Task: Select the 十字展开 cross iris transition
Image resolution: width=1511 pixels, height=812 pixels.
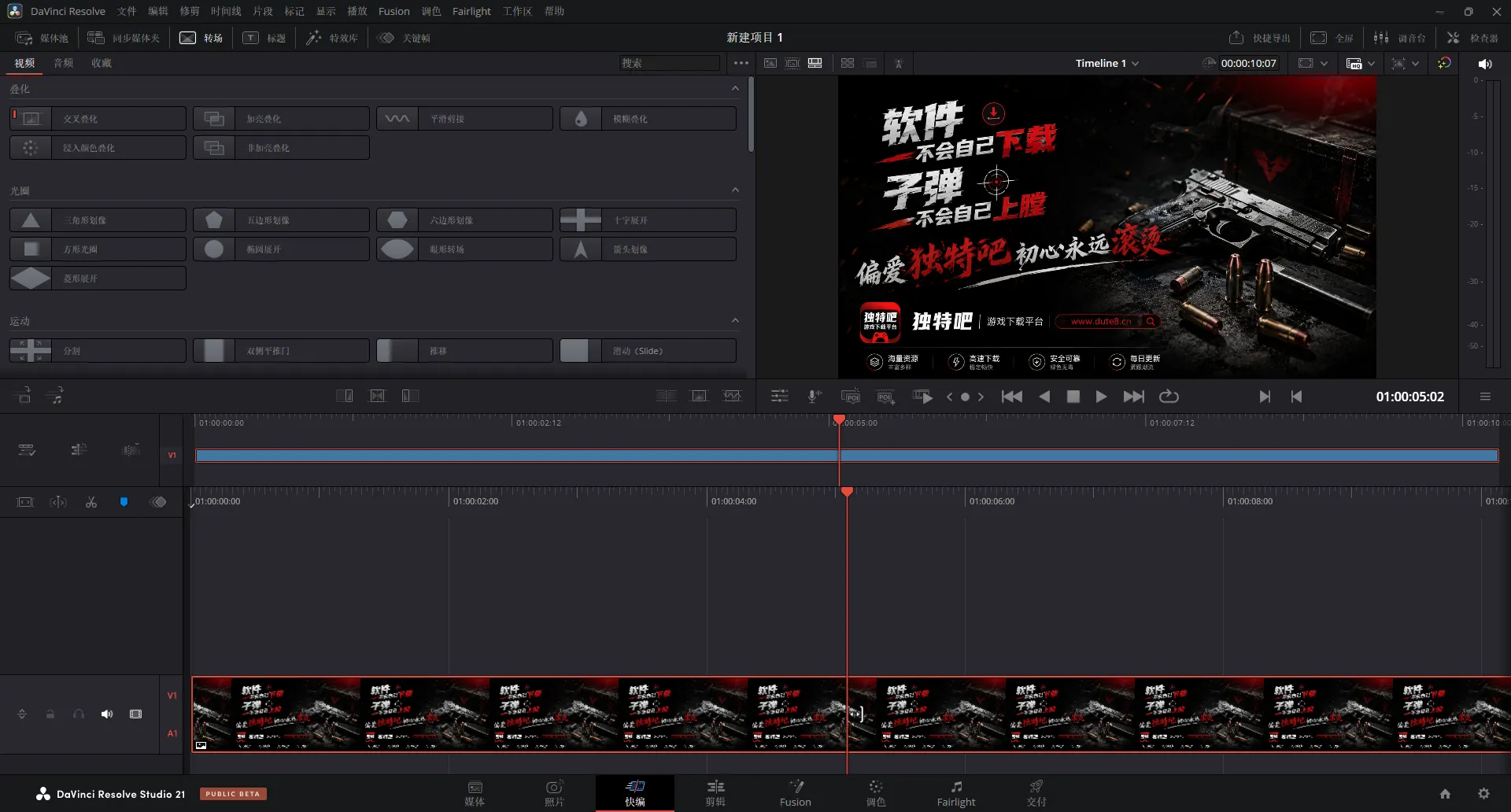Action: point(648,220)
